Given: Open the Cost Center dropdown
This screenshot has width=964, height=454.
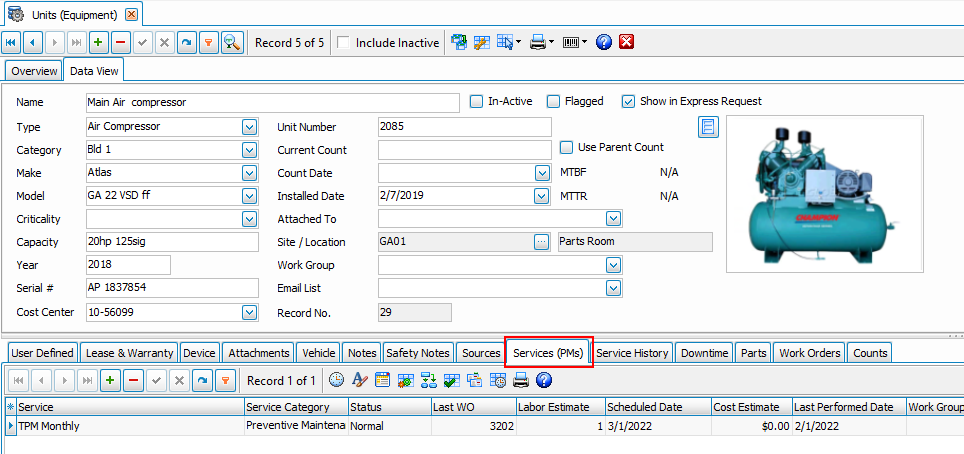Looking at the screenshot, I should [249, 313].
